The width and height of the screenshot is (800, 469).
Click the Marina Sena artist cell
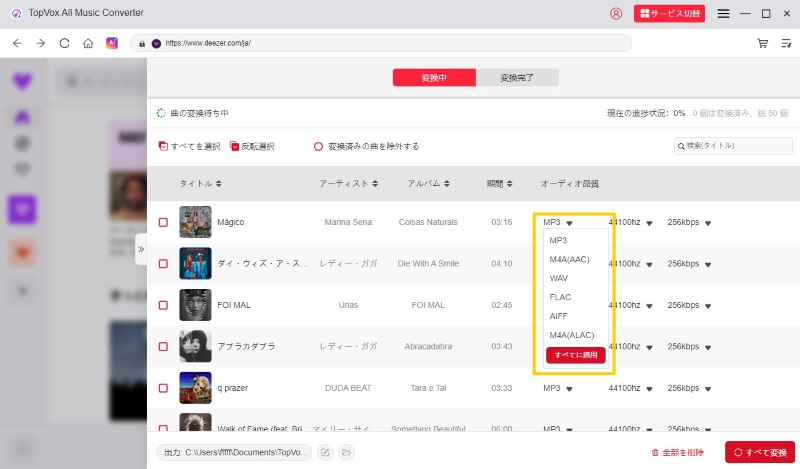point(348,223)
